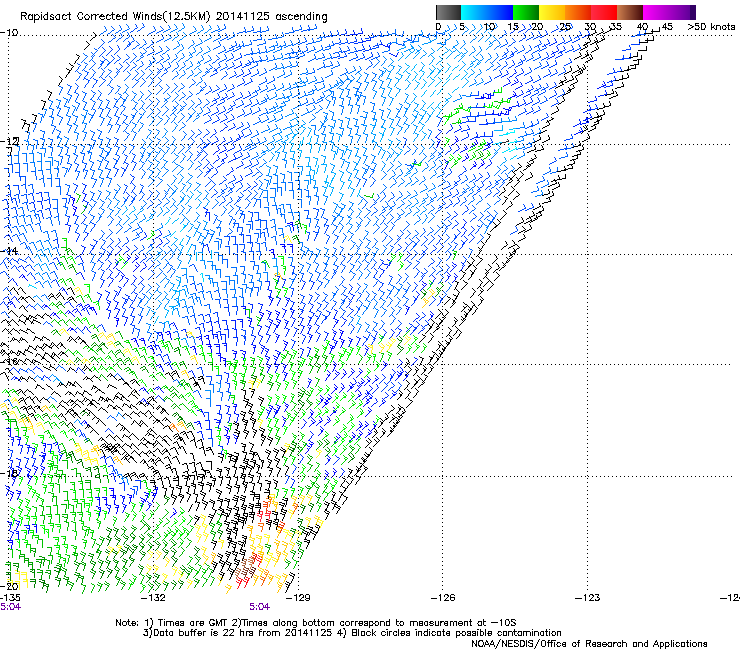Click the 'Note: 1) Times are GMT' line
Image resolution: width=740 pixels, height=650 pixels.
(316, 623)
